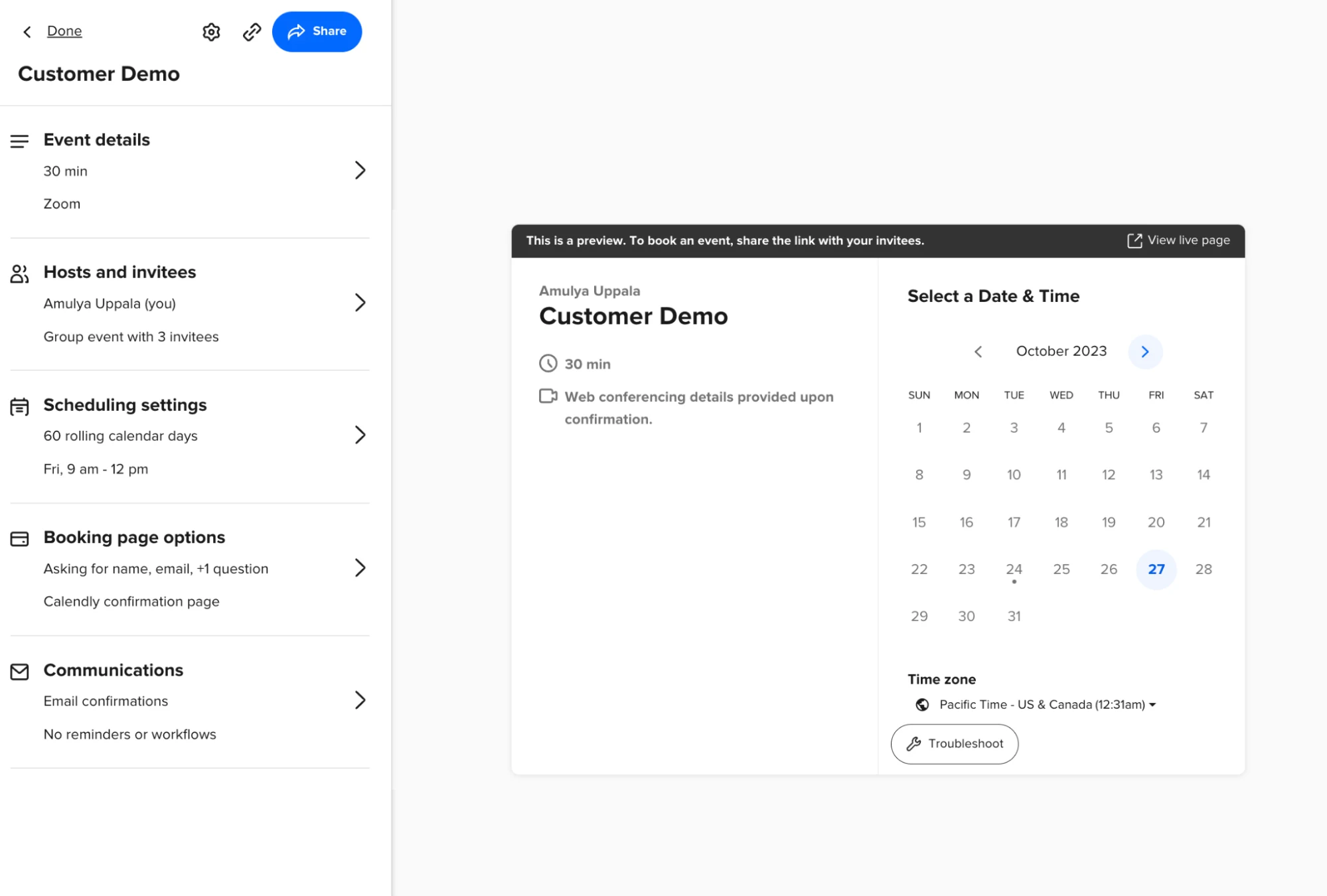Click the Troubleshoot wrench icon
1327x896 pixels.
click(912, 743)
